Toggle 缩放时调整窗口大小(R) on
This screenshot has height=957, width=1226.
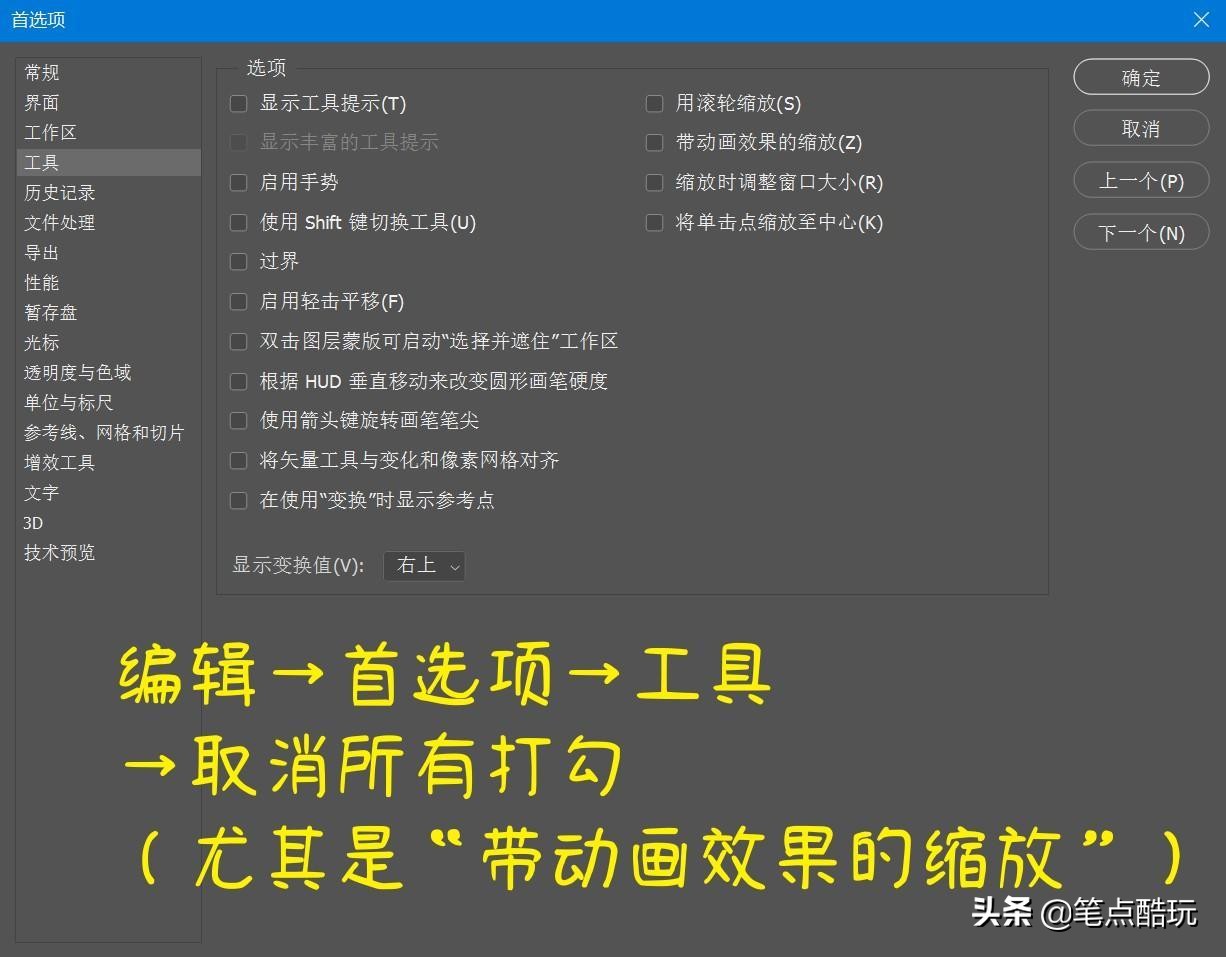(655, 182)
